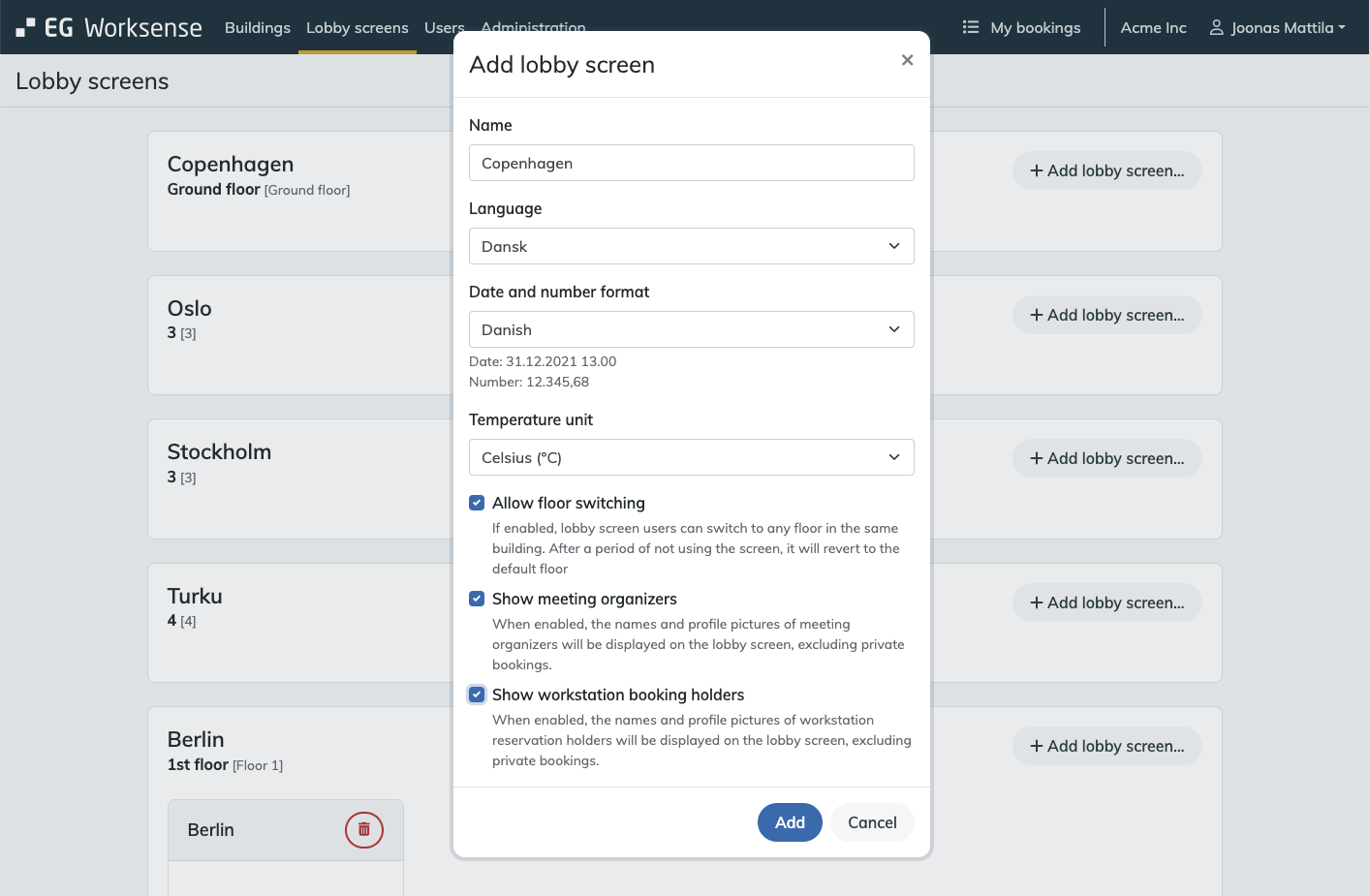Toggle Show meeting organizers checkbox
1370x896 pixels.
pos(477,599)
